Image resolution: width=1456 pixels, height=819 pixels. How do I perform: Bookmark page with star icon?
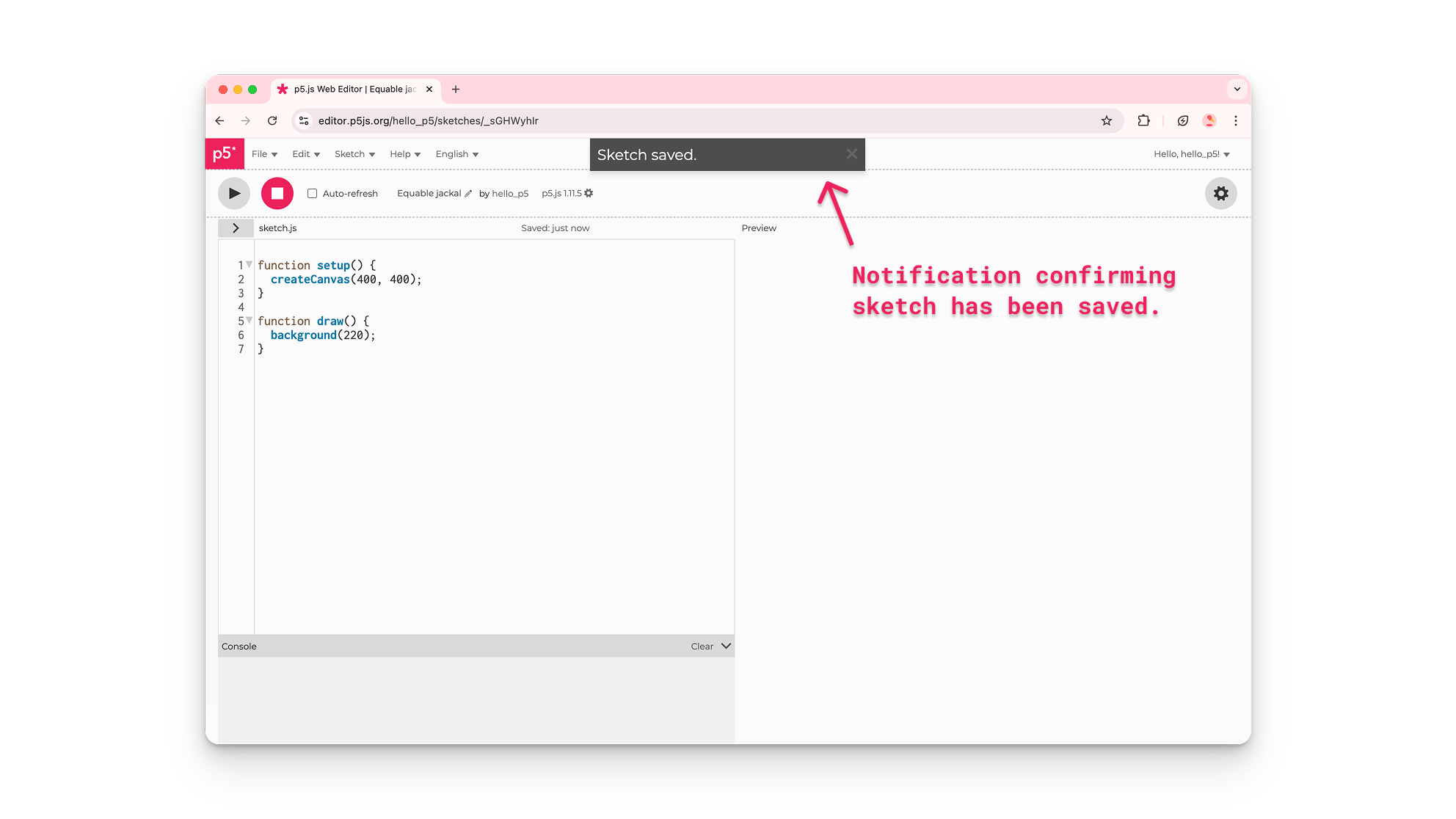click(1106, 121)
